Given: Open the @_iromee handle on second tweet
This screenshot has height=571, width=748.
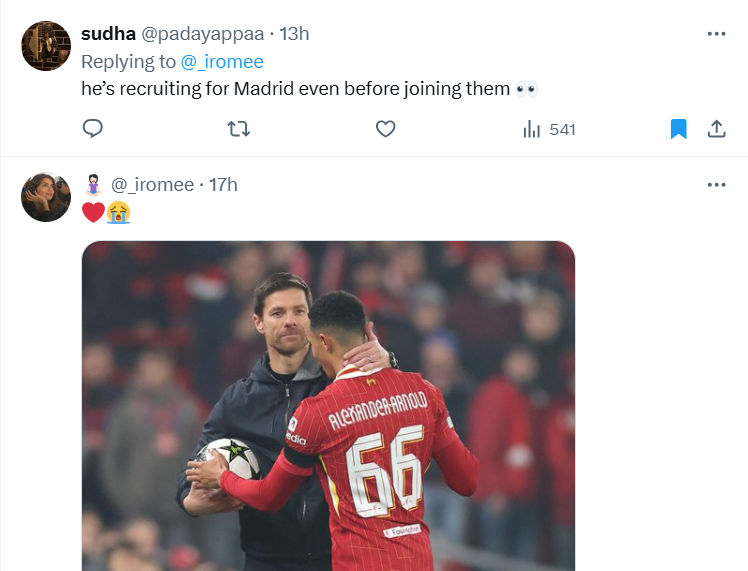Looking at the screenshot, I should (153, 185).
